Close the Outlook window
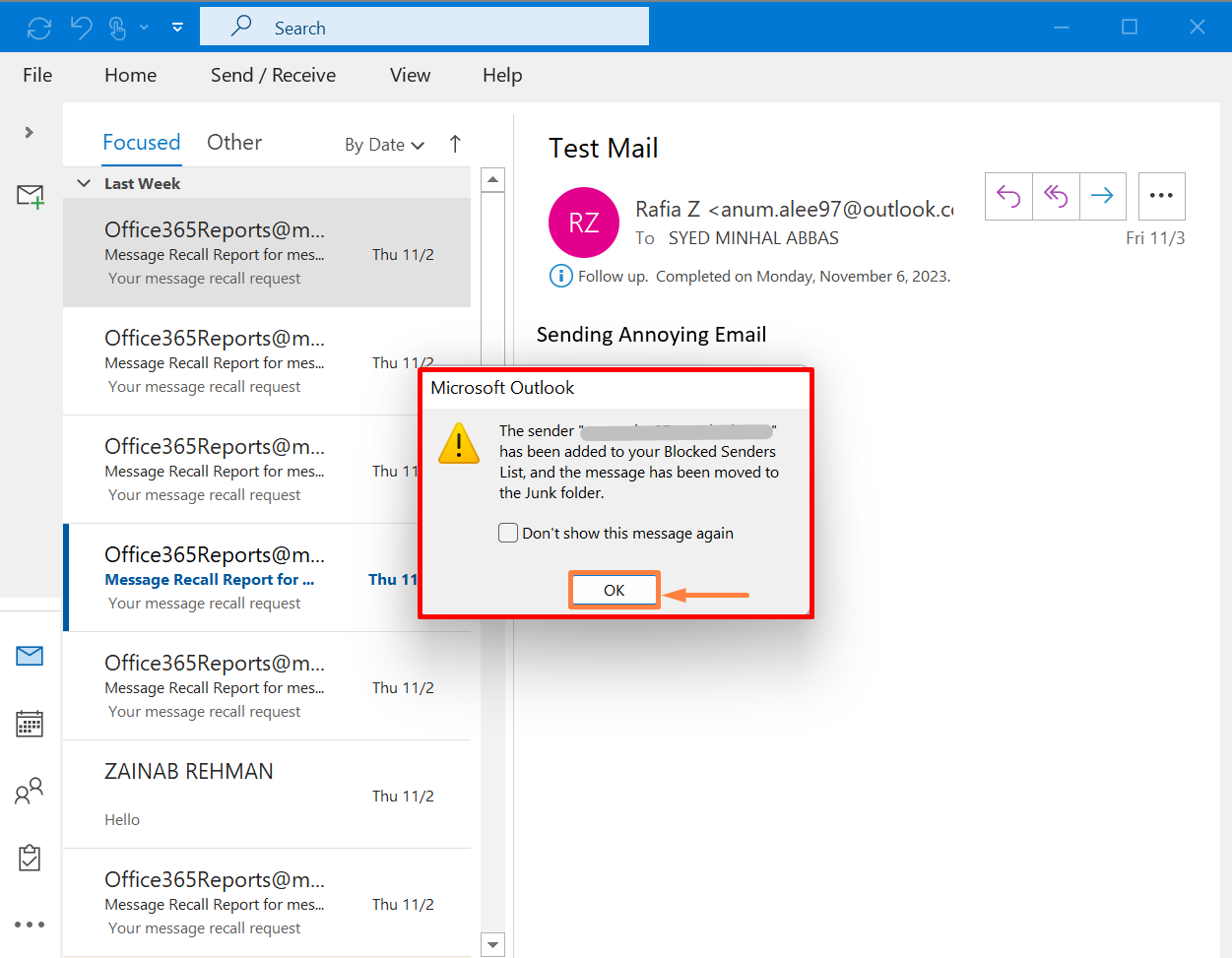 pos(1198,27)
